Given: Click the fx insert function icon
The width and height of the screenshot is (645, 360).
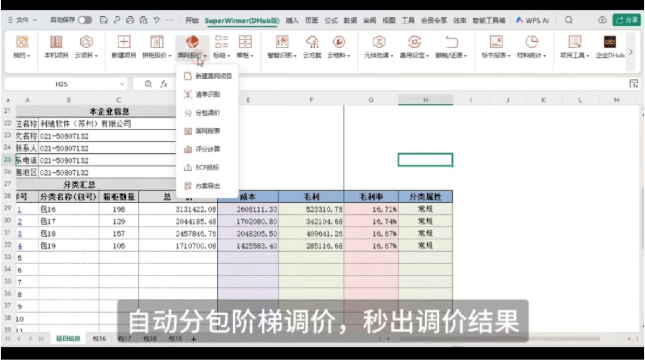Looking at the screenshot, I should tap(164, 84).
